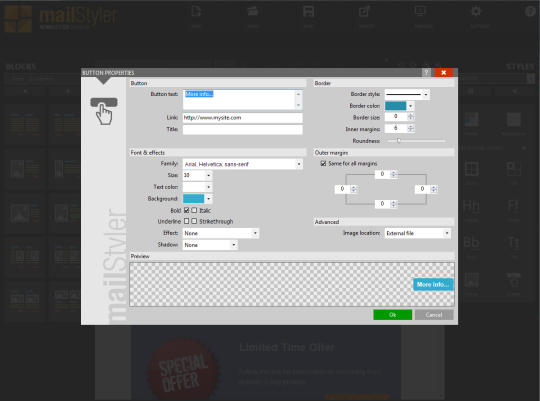Viewport: 540px width, 401px height.
Task: Click the New document toolbar icon in main window
Action: coord(196,12)
